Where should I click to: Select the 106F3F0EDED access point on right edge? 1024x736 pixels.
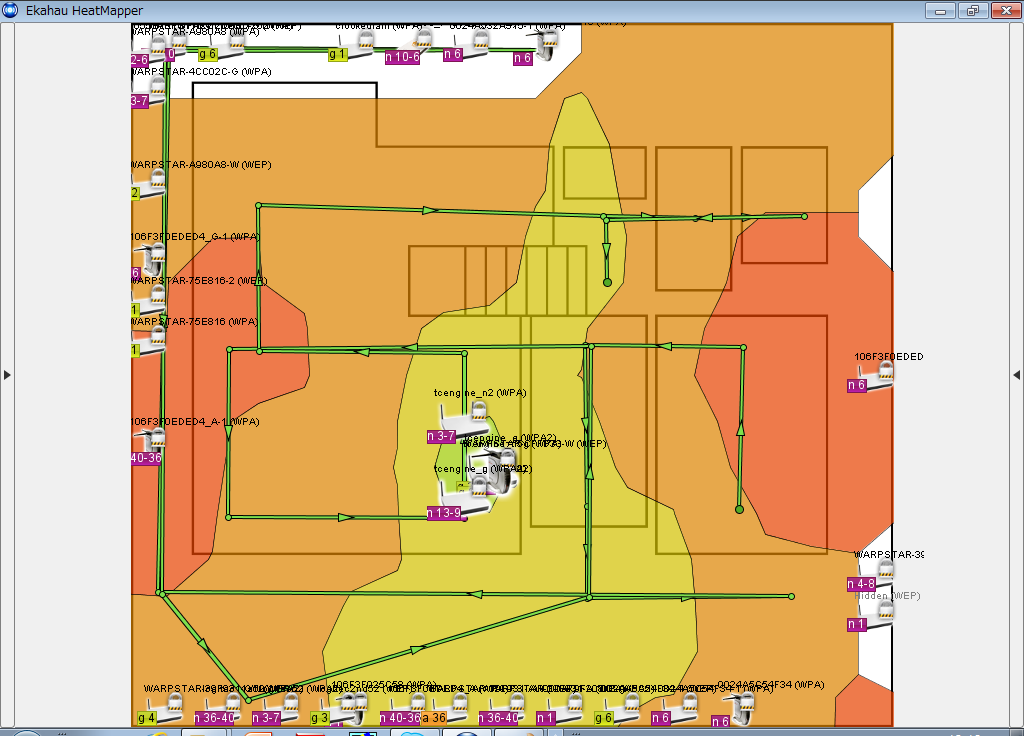pyautogui.click(x=880, y=376)
